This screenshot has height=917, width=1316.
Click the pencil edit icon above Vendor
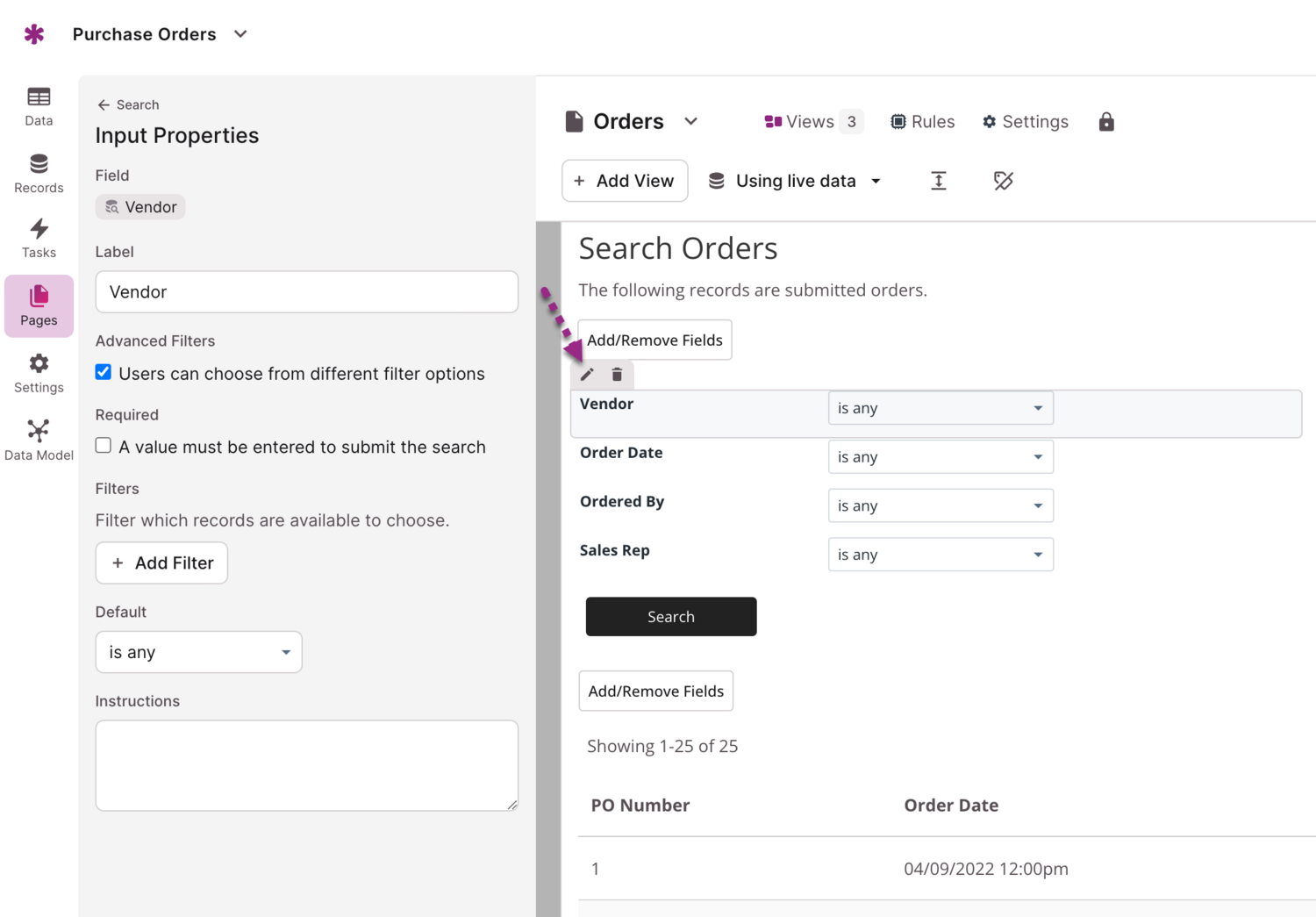(x=587, y=375)
